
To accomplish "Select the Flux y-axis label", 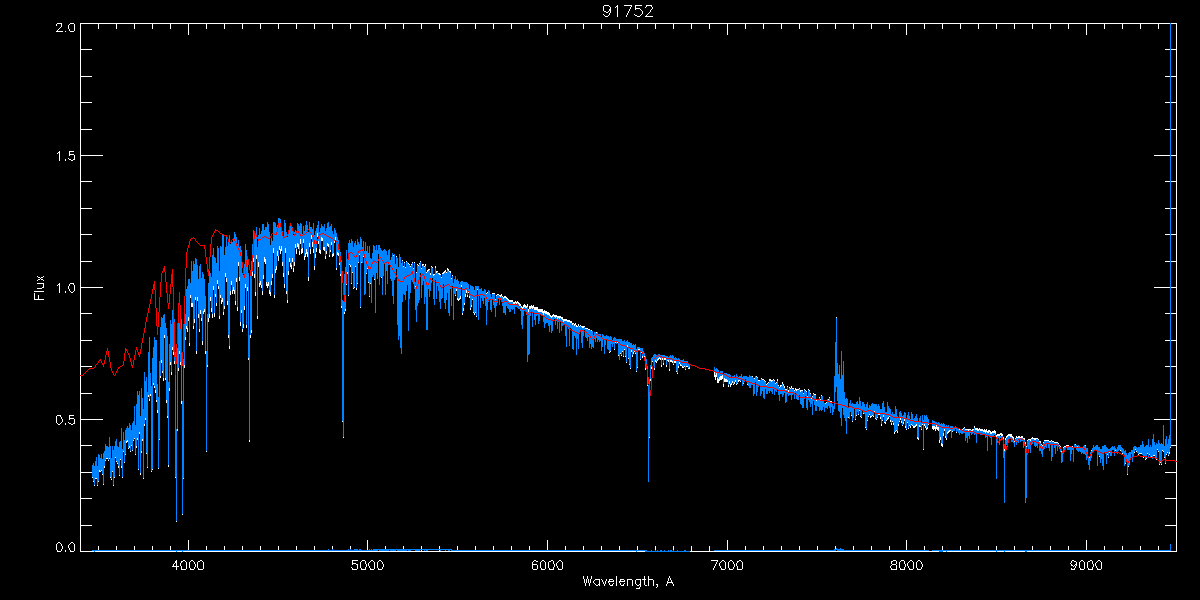I will click(x=40, y=287).
